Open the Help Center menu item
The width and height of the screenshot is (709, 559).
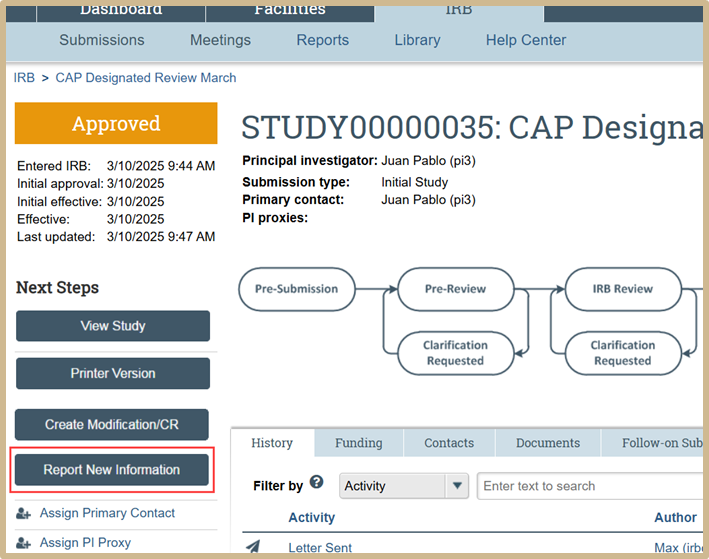point(526,40)
